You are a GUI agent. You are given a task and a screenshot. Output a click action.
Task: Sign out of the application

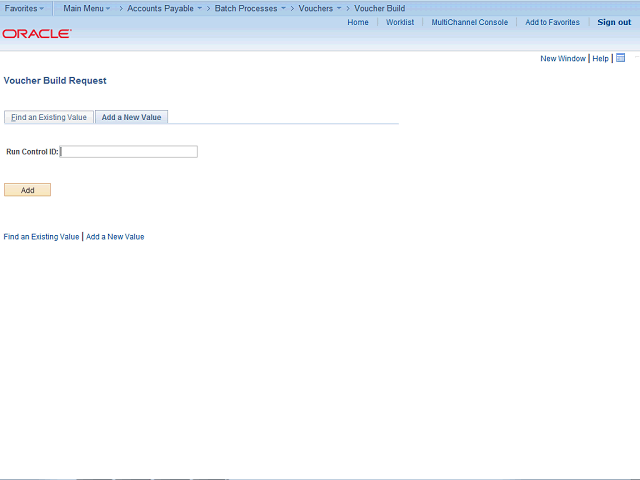click(x=614, y=22)
